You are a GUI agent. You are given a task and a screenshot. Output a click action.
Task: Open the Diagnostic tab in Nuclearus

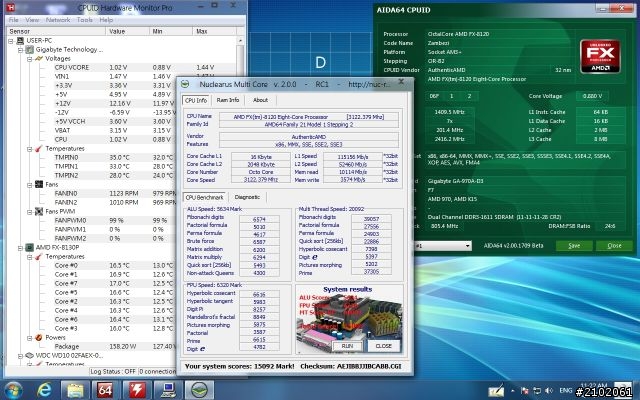[x=247, y=197]
